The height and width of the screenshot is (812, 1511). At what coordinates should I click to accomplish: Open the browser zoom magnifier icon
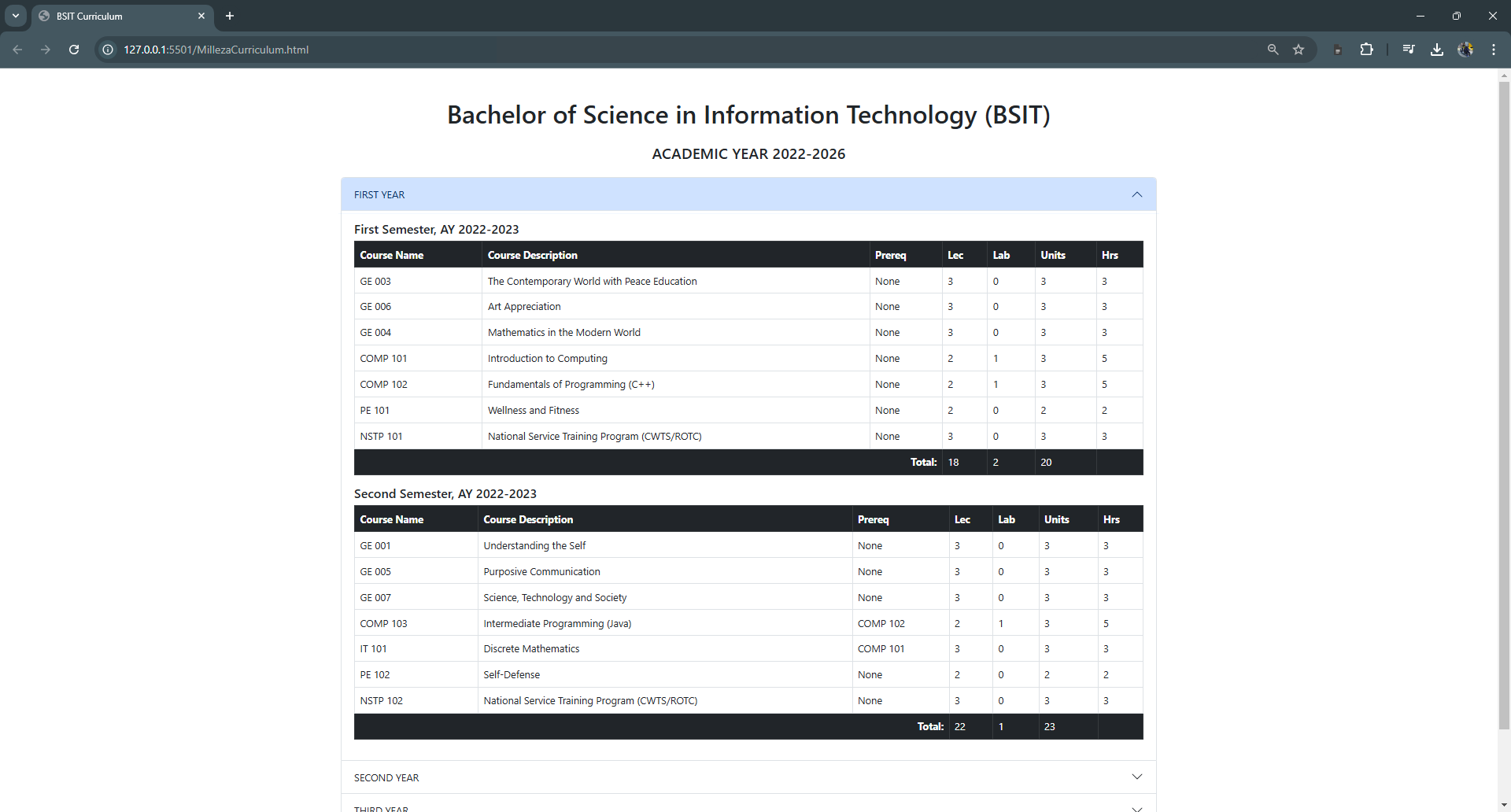[x=1273, y=50]
